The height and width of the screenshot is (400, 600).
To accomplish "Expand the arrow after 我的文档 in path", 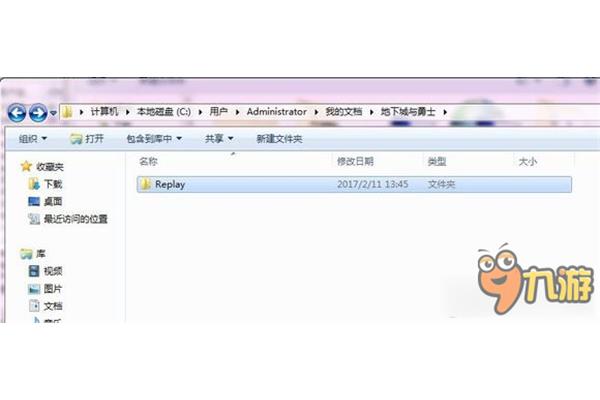I will tap(371, 112).
